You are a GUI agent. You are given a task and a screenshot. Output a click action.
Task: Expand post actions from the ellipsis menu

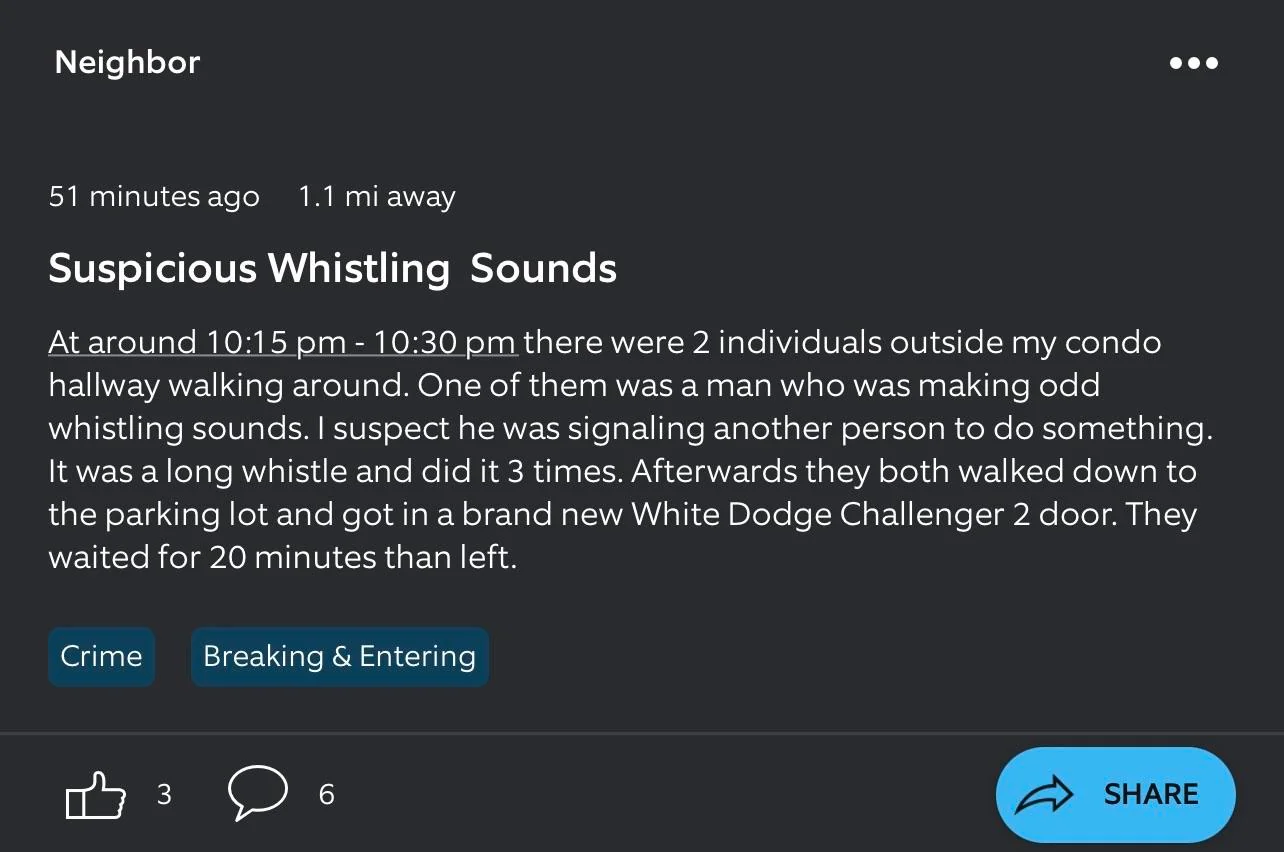pyautogui.click(x=1194, y=63)
